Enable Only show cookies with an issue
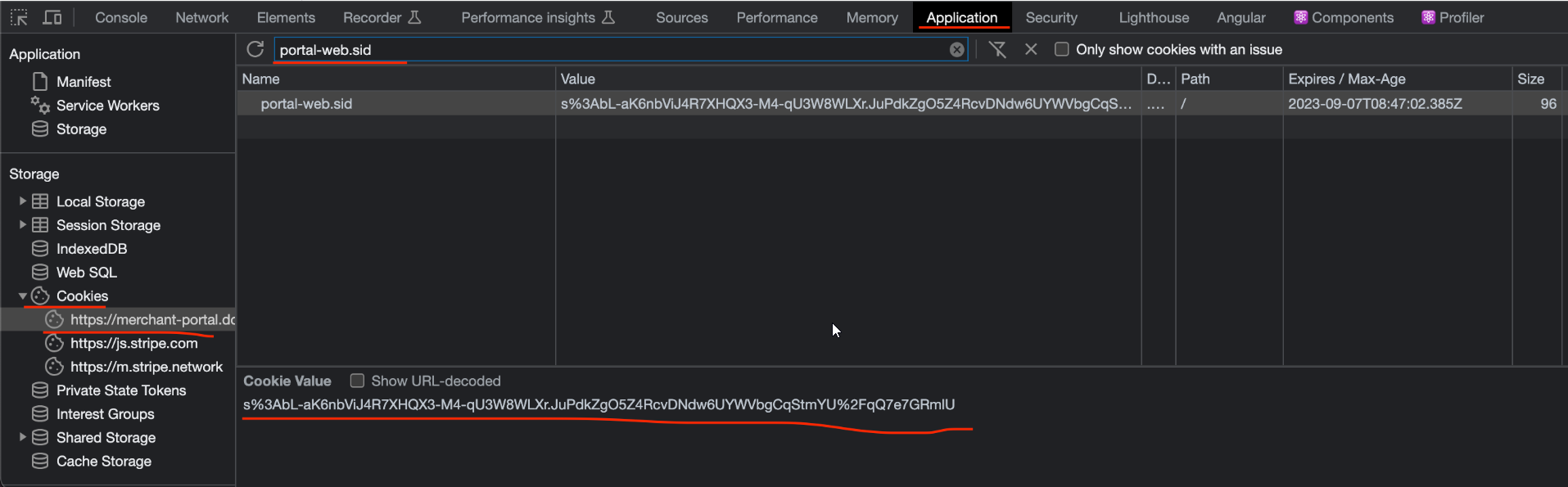 (1062, 49)
